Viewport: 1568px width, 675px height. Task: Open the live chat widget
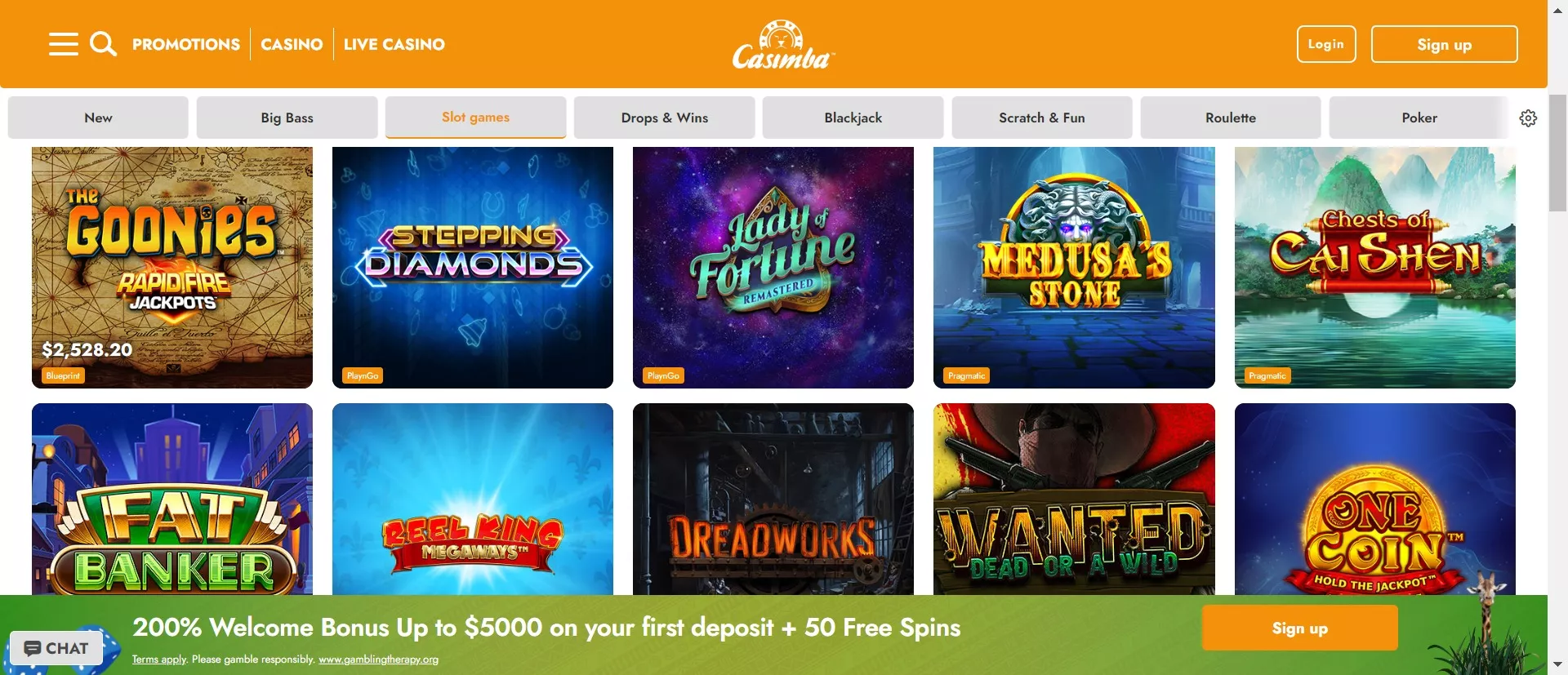[x=56, y=648]
